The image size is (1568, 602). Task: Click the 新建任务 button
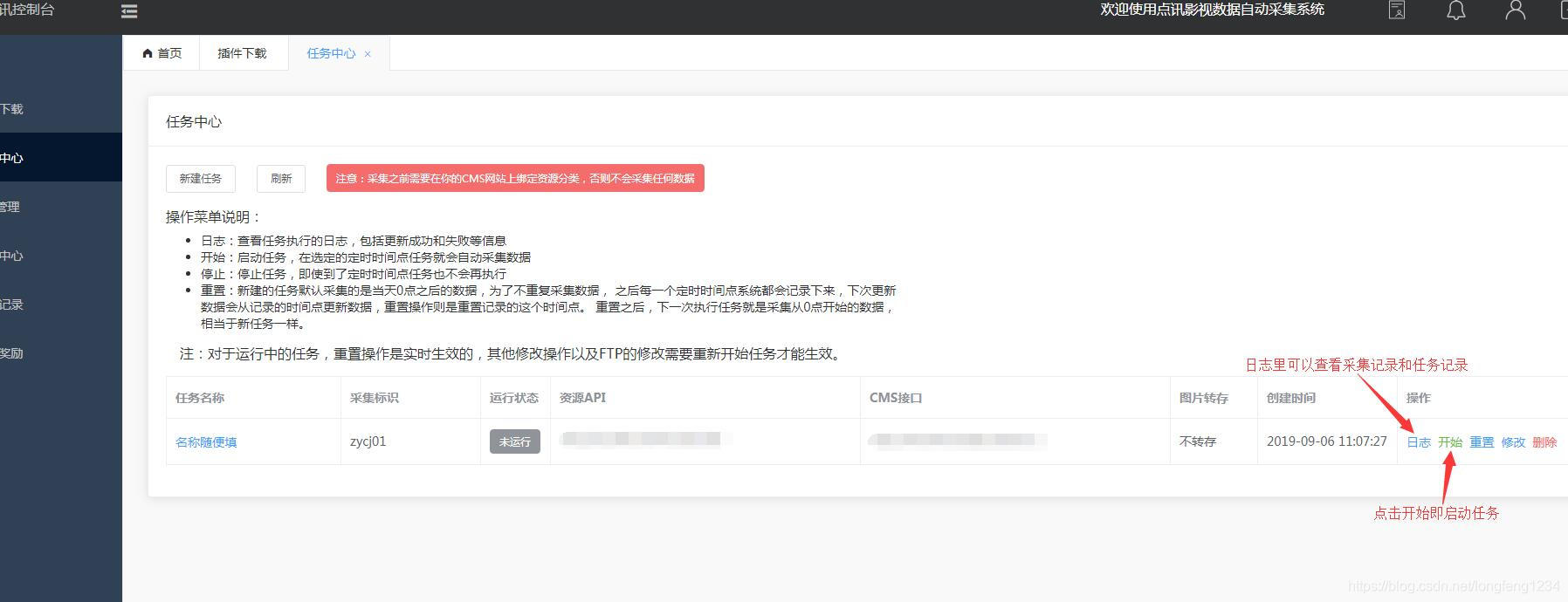tap(200, 178)
